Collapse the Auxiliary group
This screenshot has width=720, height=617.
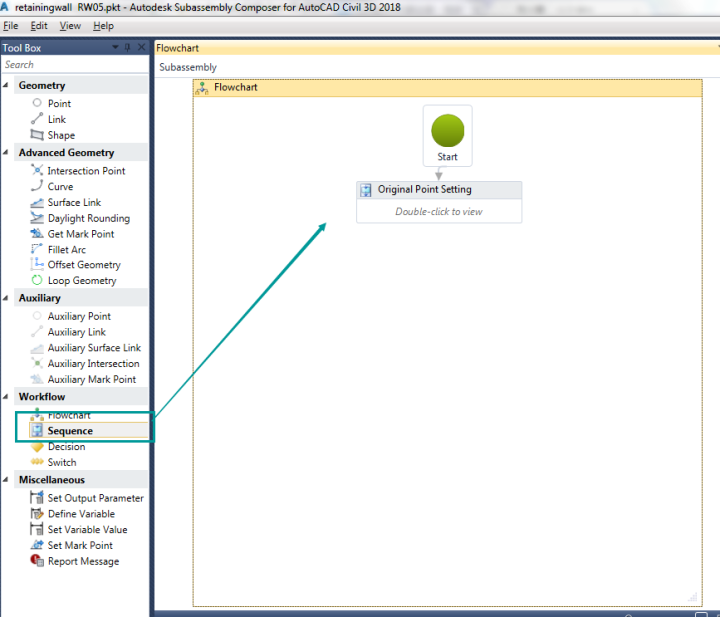6,298
